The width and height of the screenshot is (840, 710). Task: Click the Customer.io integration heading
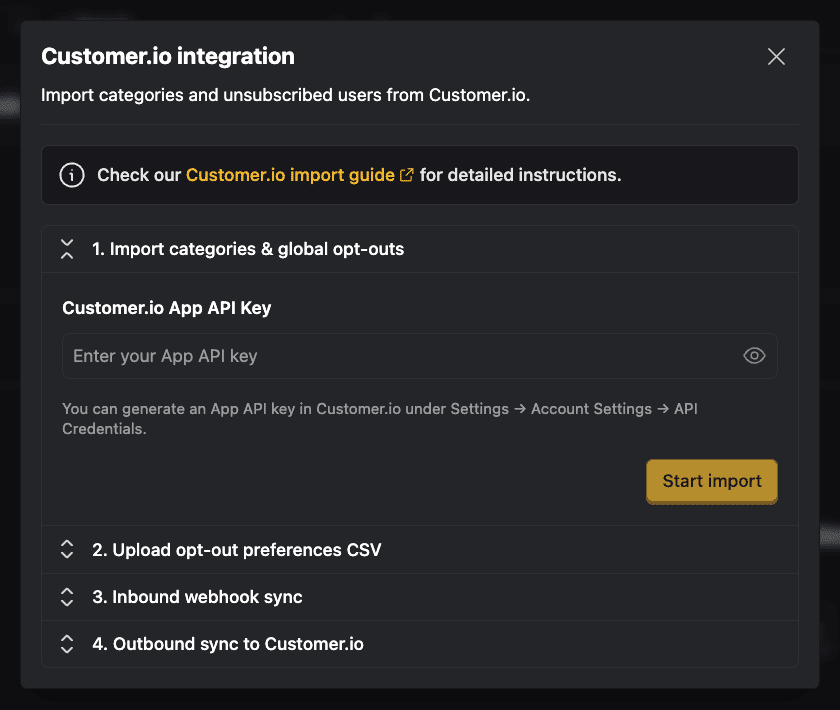tap(168, 56)
